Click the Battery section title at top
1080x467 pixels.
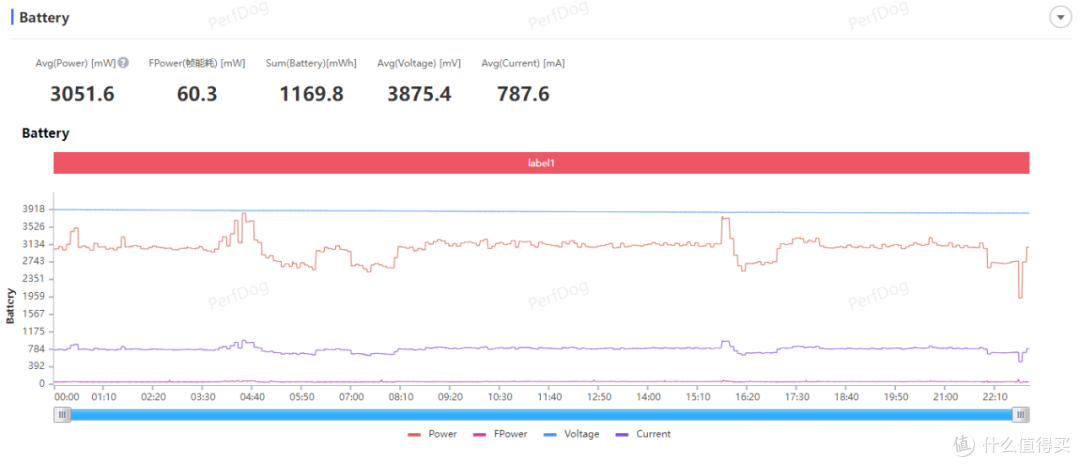tap(44, 18)
